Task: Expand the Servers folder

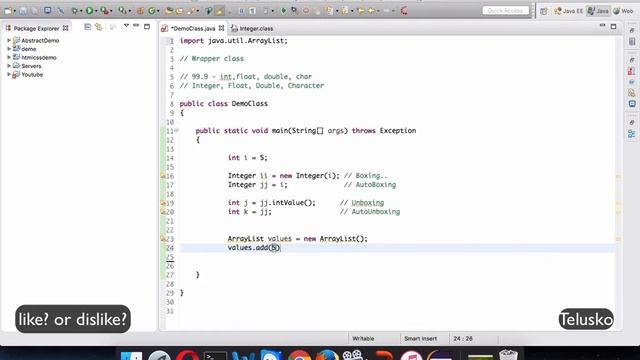Action: tap(9, 66)
